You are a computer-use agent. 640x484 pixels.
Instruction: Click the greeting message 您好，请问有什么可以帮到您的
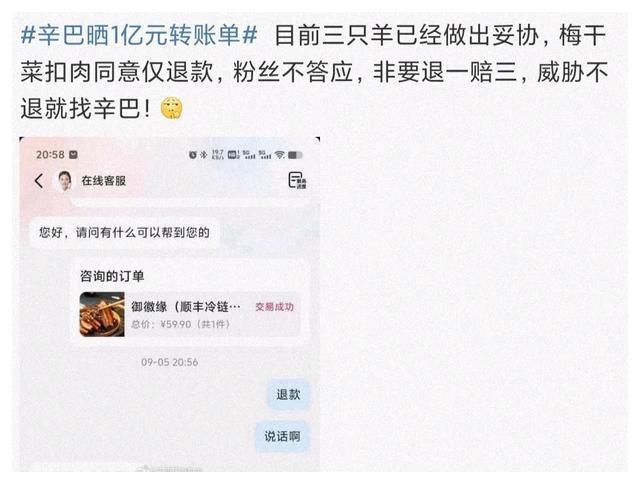(x=124, y=233)
